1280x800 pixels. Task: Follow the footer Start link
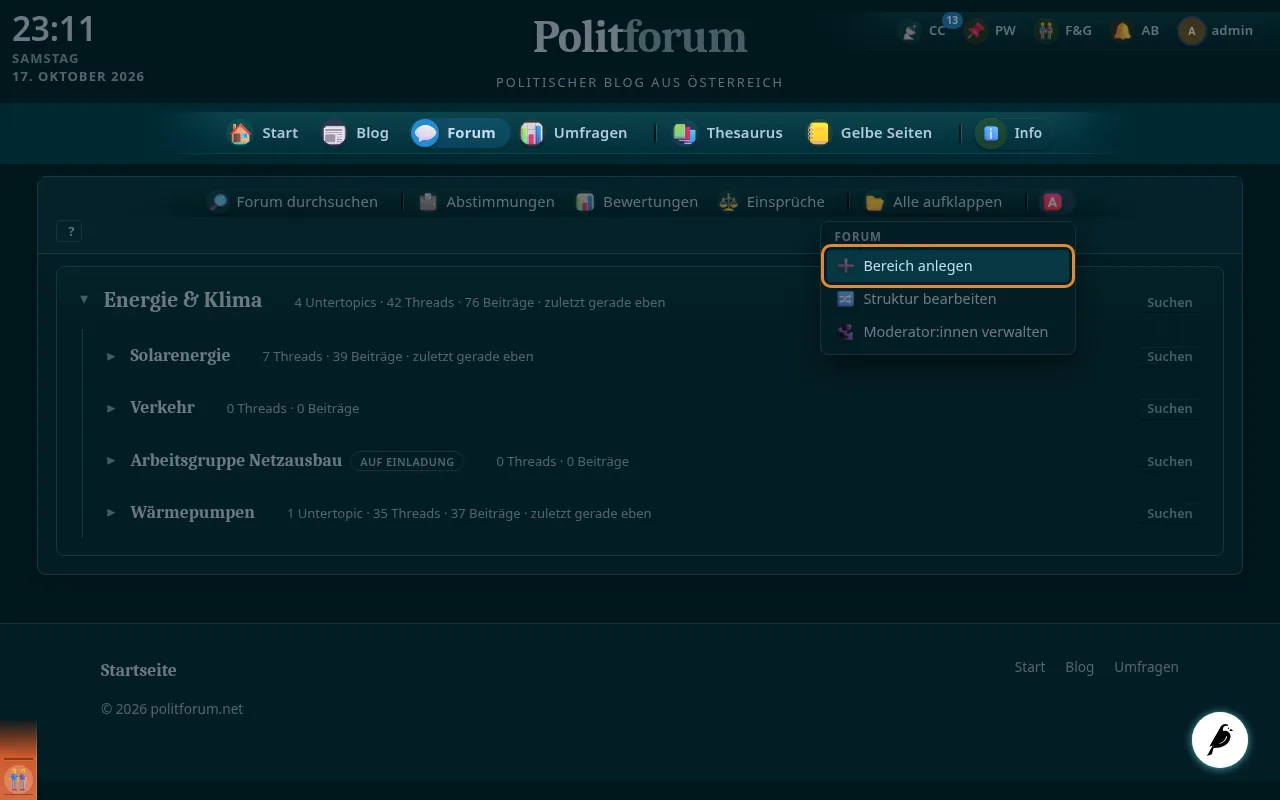pos(1030,667)
